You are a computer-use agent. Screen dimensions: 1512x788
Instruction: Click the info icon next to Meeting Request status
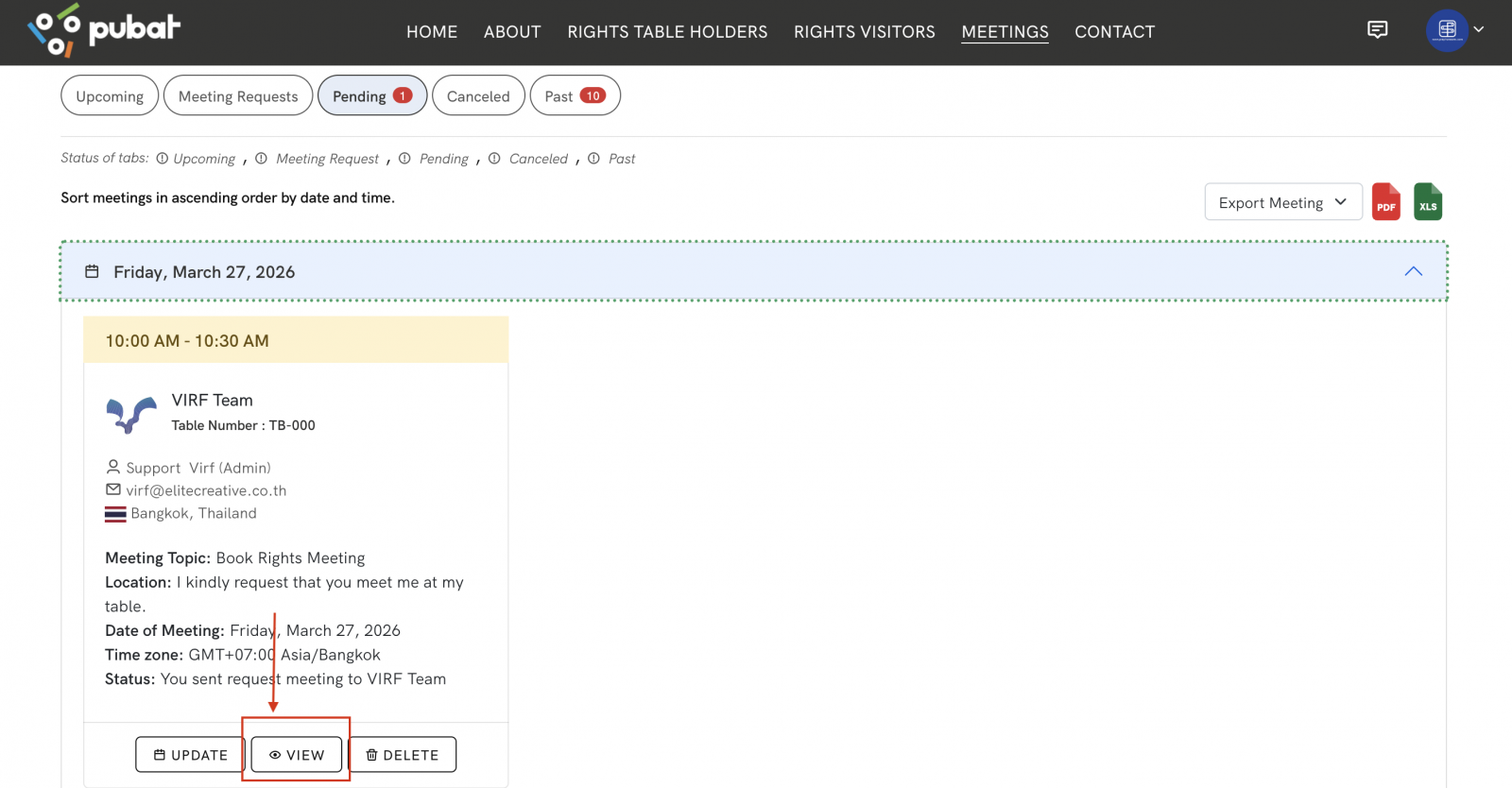[x=261, y=159]
